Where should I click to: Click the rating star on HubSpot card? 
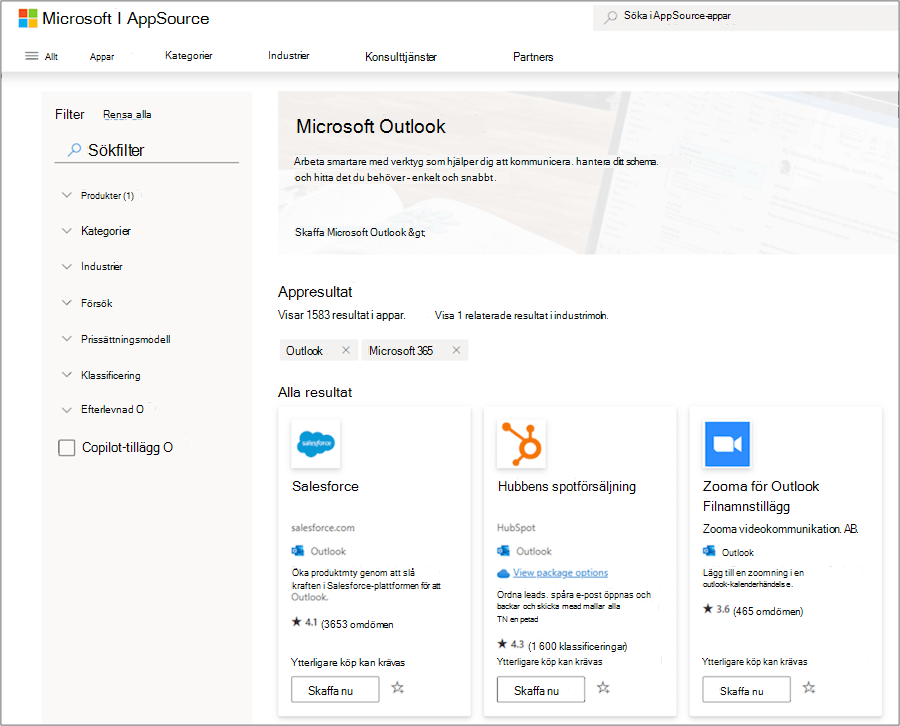(x=502, y=644)
